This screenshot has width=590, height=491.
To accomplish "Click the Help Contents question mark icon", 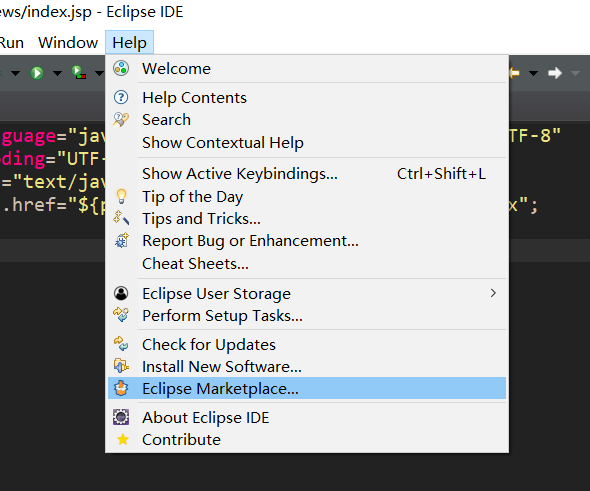I will tap(121, 97).
